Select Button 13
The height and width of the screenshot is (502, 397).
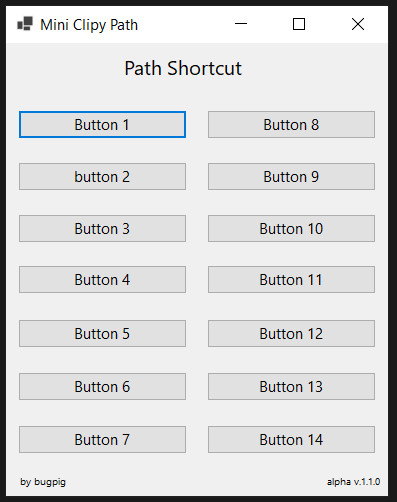click(x=291, y=387)
